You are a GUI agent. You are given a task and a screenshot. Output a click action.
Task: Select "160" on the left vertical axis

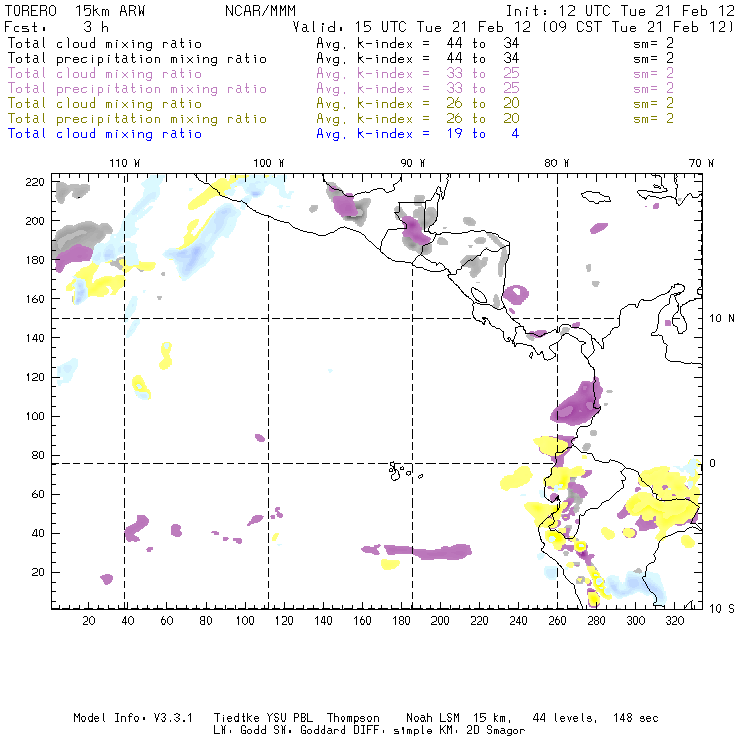[x=35, y=299]
